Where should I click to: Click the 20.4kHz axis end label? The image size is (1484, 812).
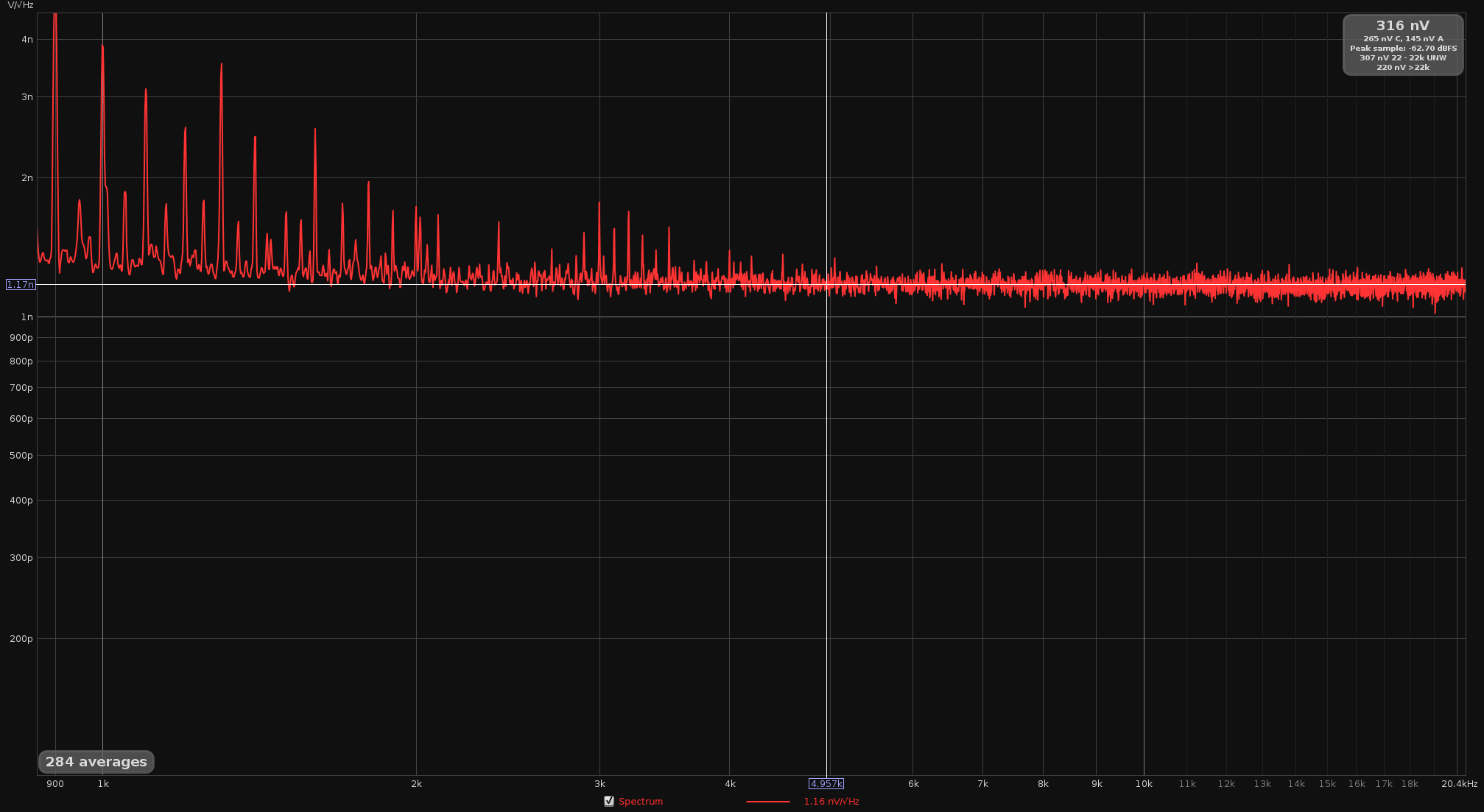click(x=1459, y=784)
